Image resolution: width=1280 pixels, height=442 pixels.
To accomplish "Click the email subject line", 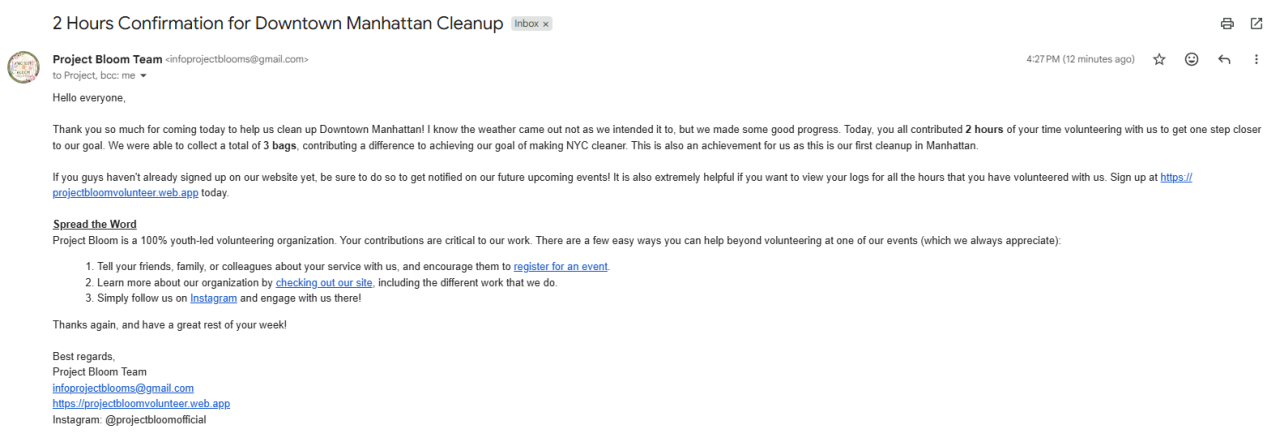I will pyautogui.click(x=277, y=23).
